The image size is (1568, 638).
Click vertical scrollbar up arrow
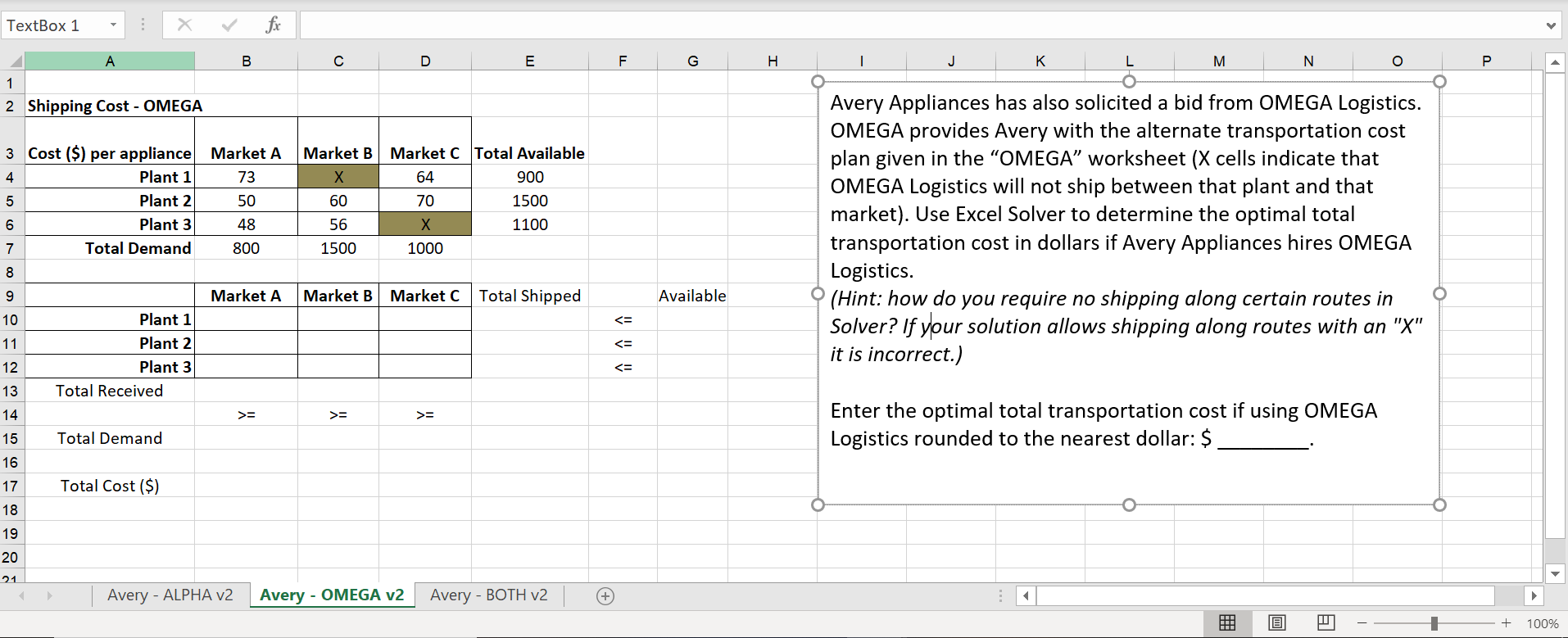coord(1555,62)
